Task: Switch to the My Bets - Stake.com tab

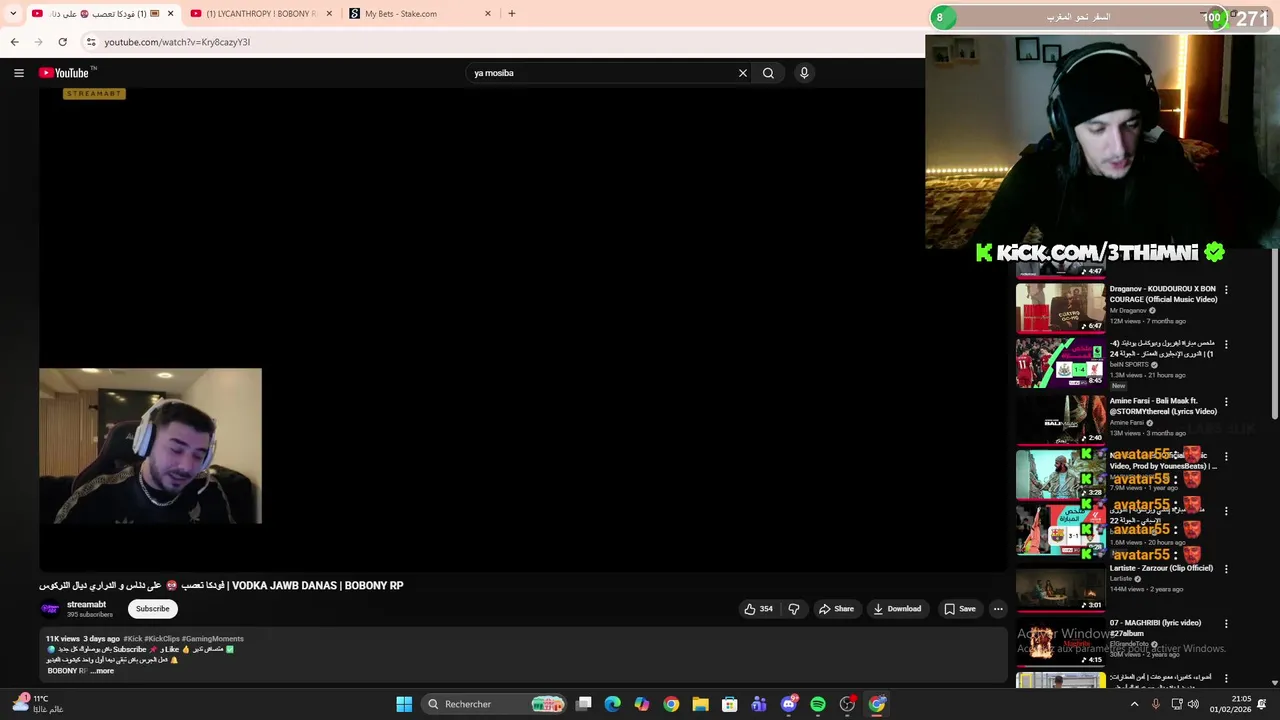Action: (420, 14)
